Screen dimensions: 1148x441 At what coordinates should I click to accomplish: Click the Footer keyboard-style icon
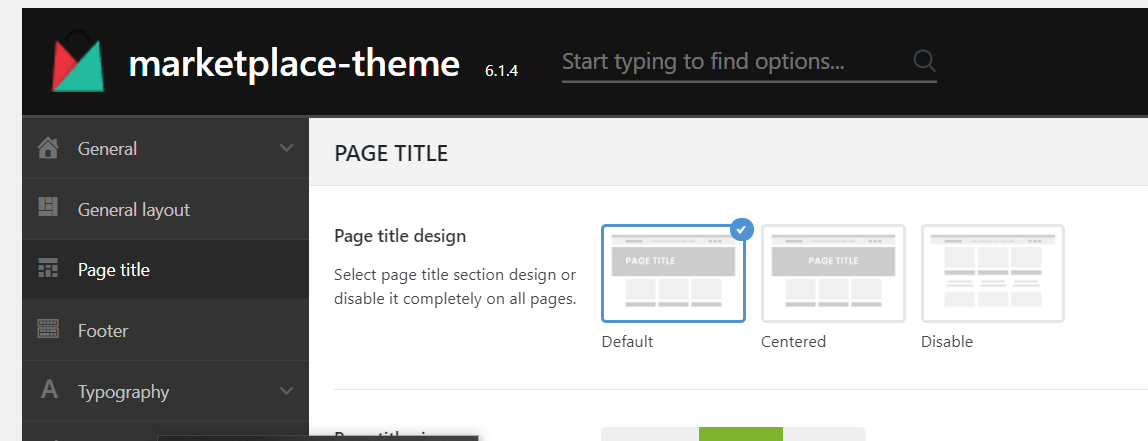tap(48, 330)
